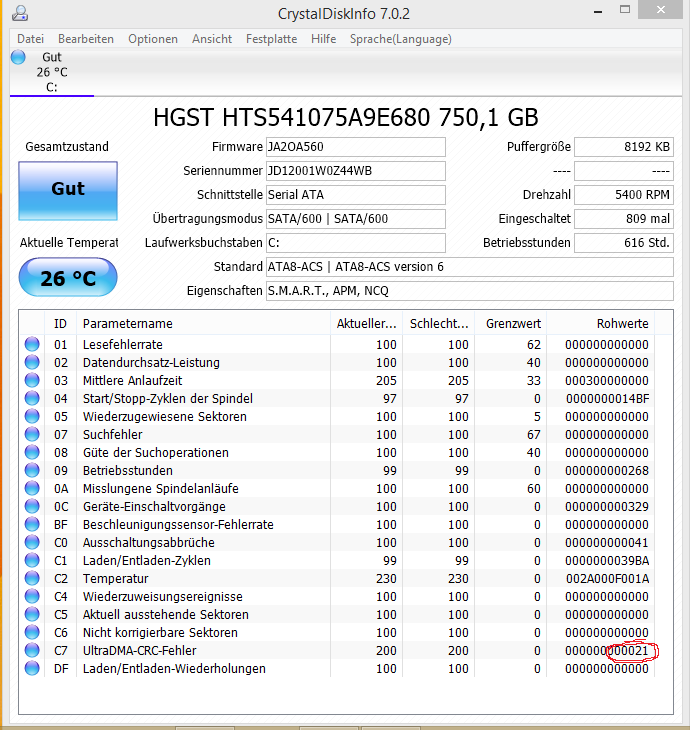The width and height of the screenshot is (690, 730).
Task: Click the ID column header
Action: click(x=61, y=324)
